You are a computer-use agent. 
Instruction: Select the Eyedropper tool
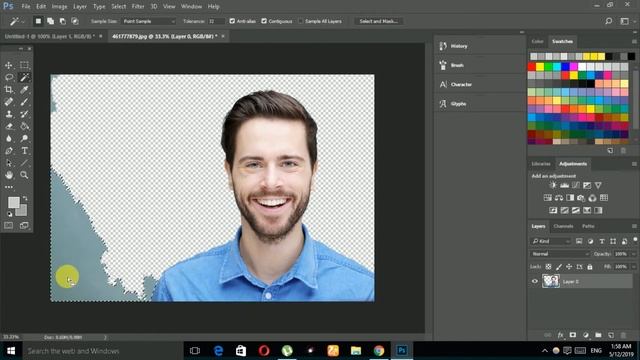(x=24, y=90)
